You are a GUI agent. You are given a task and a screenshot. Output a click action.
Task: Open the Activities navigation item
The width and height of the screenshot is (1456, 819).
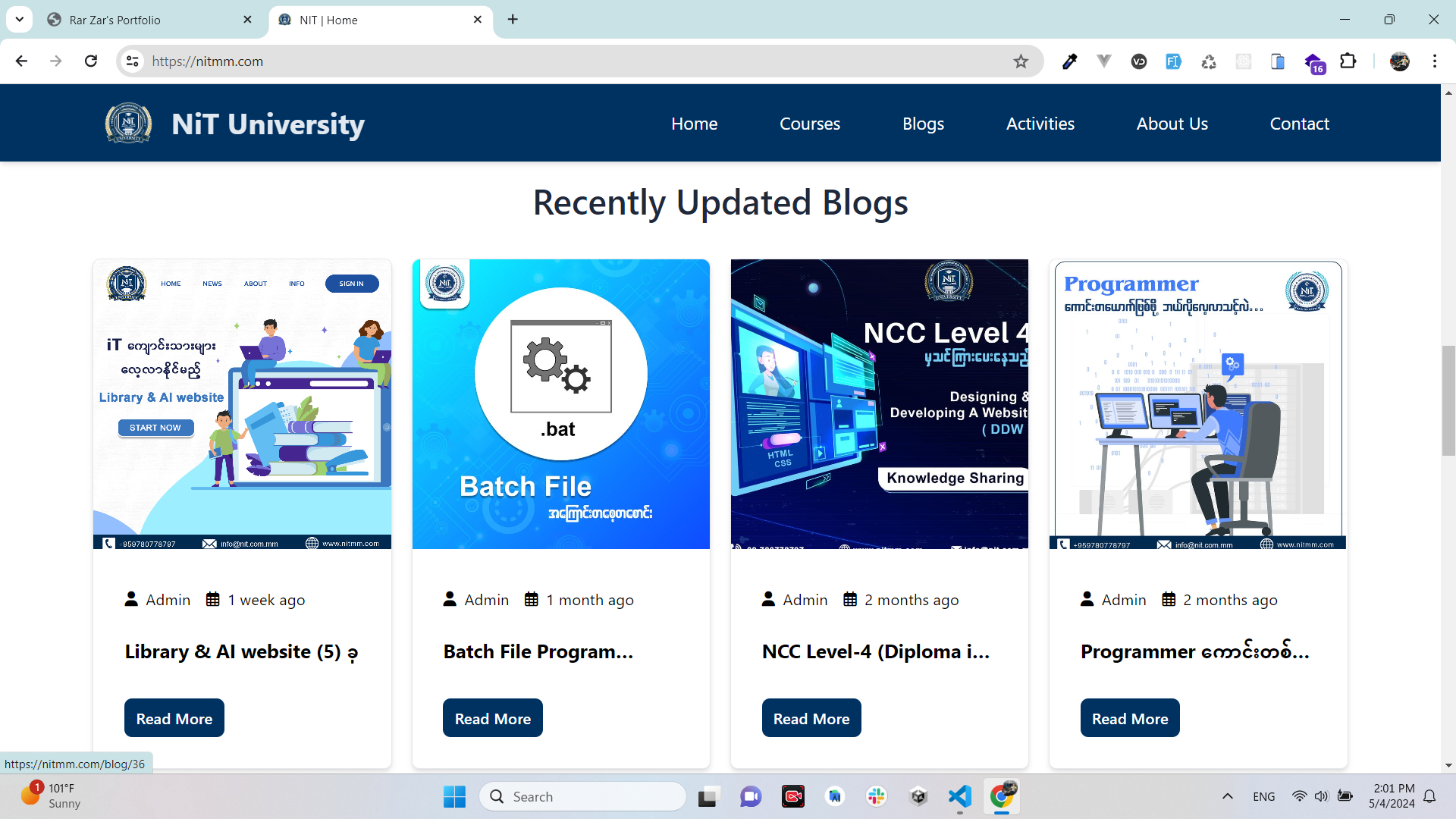[1040, 124]
